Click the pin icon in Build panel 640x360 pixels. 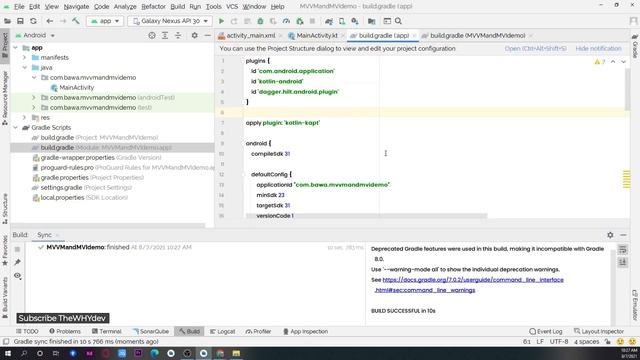coord(17,262)
